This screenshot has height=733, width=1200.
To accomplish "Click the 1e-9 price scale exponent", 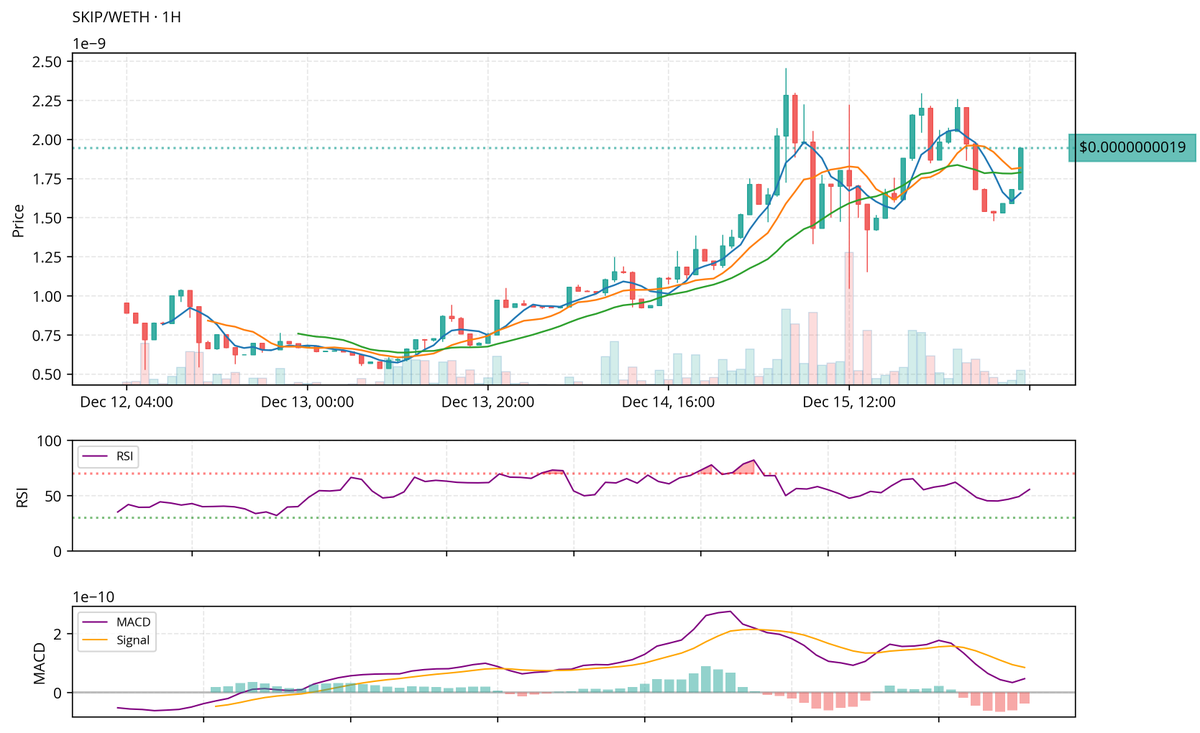I will click(x=91, y=43).
